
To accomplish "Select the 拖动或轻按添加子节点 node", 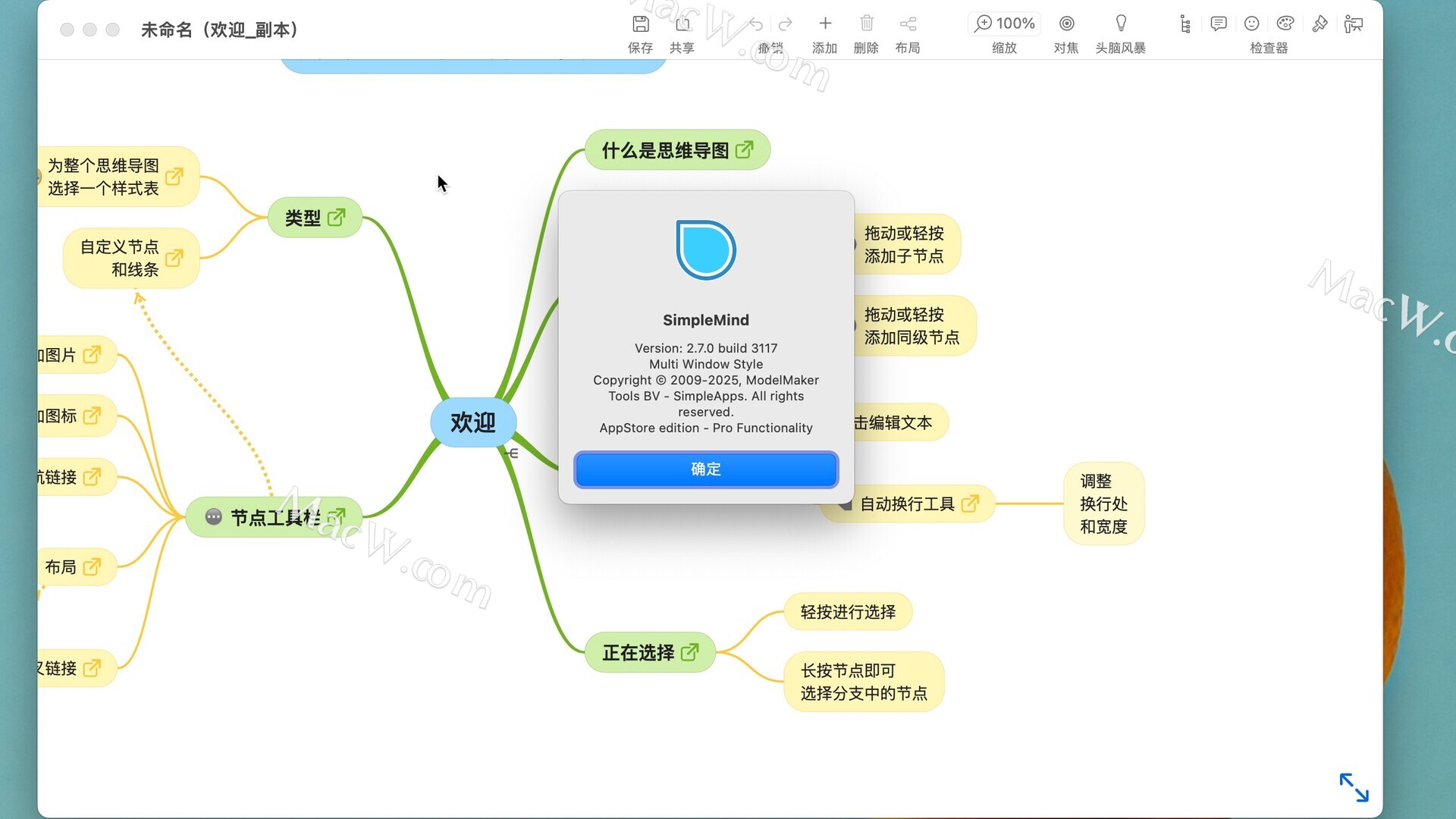I will coord(906,244).
